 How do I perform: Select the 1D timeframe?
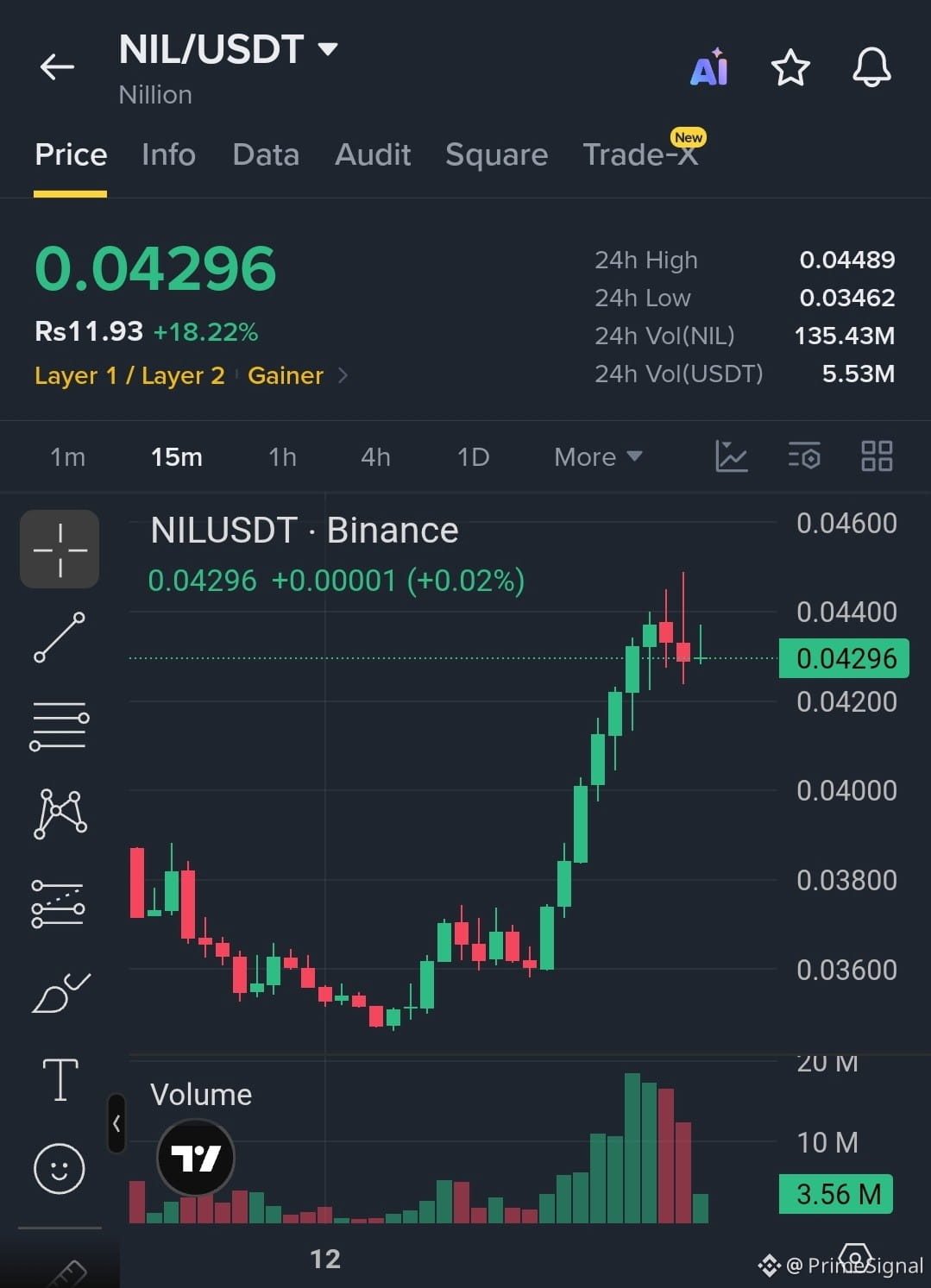[x=473, y=456]
